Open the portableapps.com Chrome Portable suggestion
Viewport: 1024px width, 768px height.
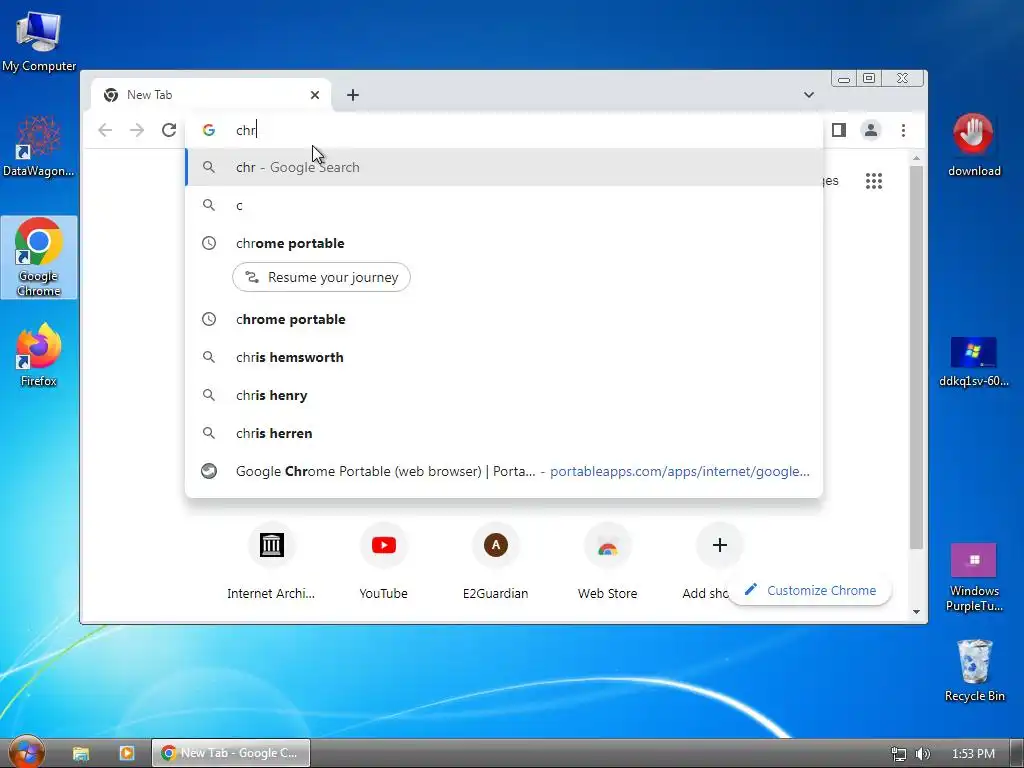[x=504, y=471]
